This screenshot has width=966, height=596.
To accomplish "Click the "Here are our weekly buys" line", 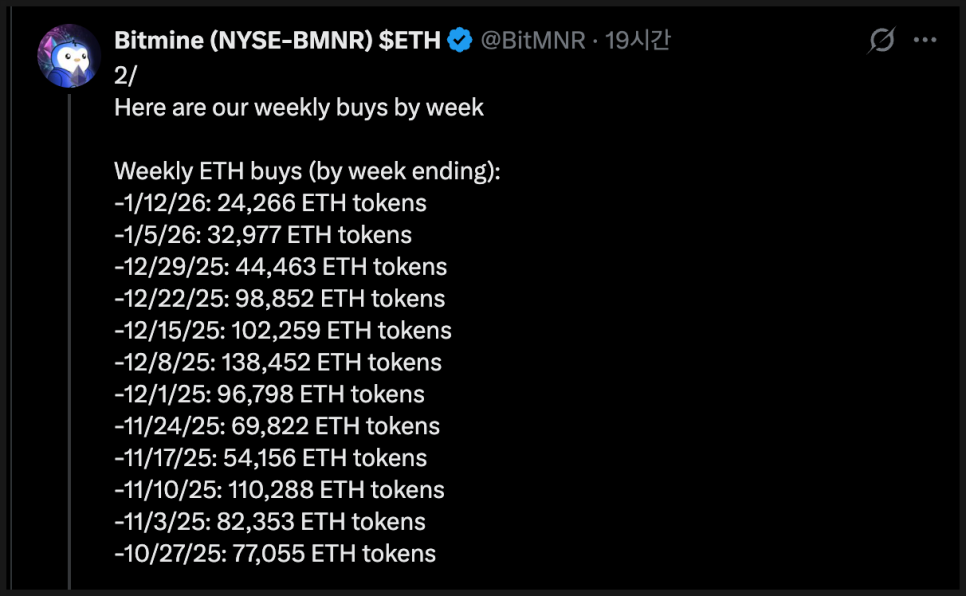I will tap(299, 107).
